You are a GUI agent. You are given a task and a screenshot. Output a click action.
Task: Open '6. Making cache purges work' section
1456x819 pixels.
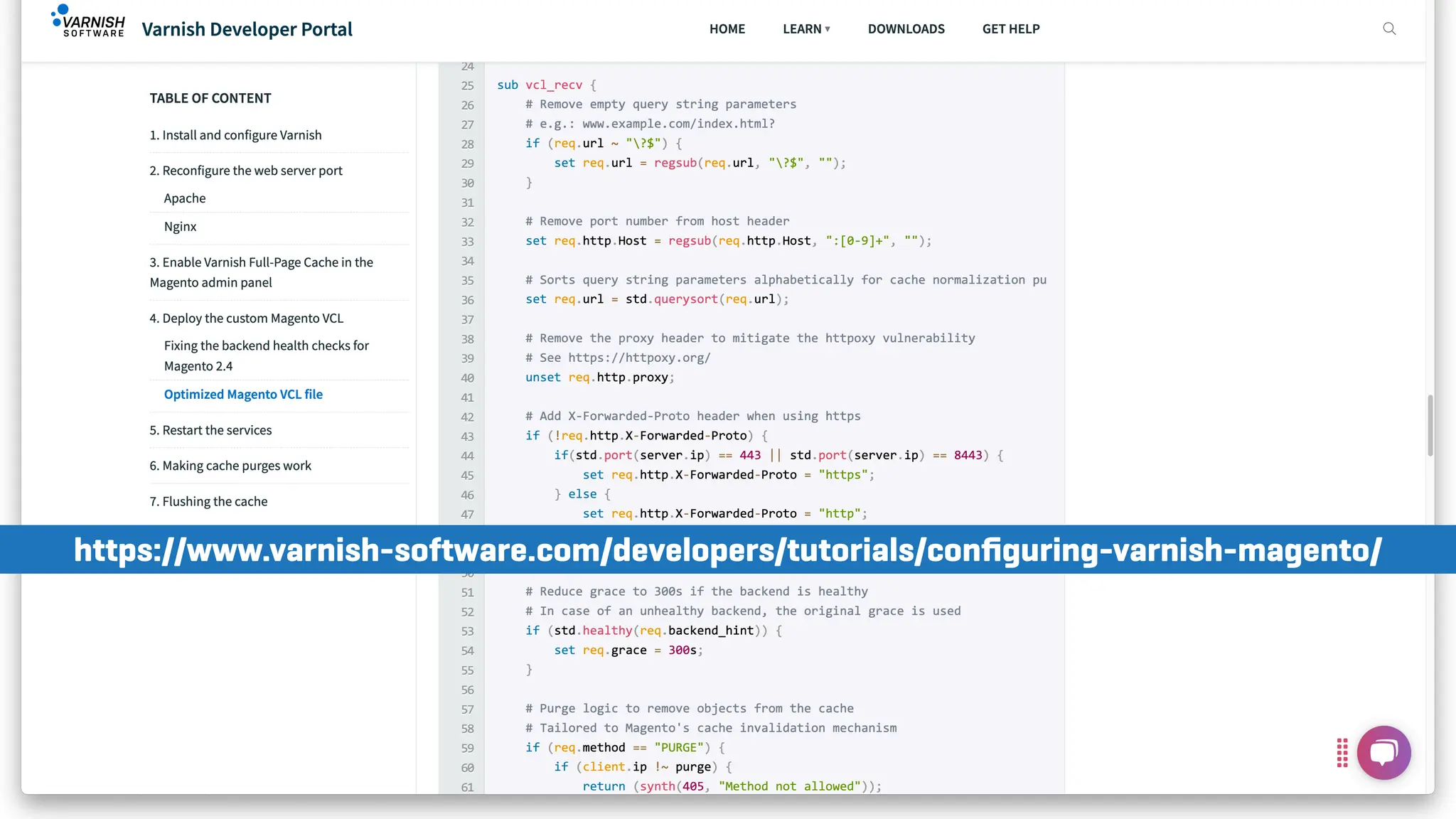pos(230,466)
